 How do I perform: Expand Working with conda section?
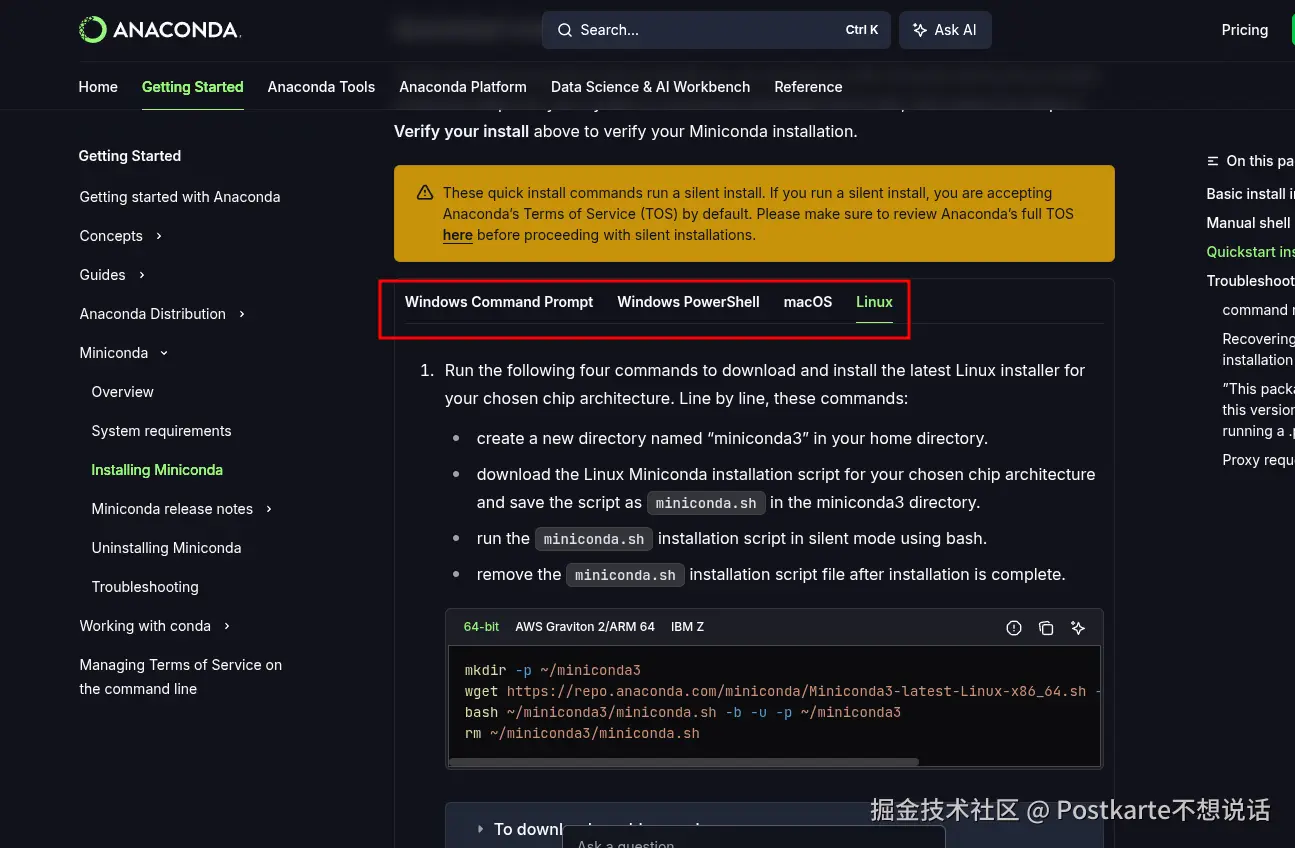point(155,626)
